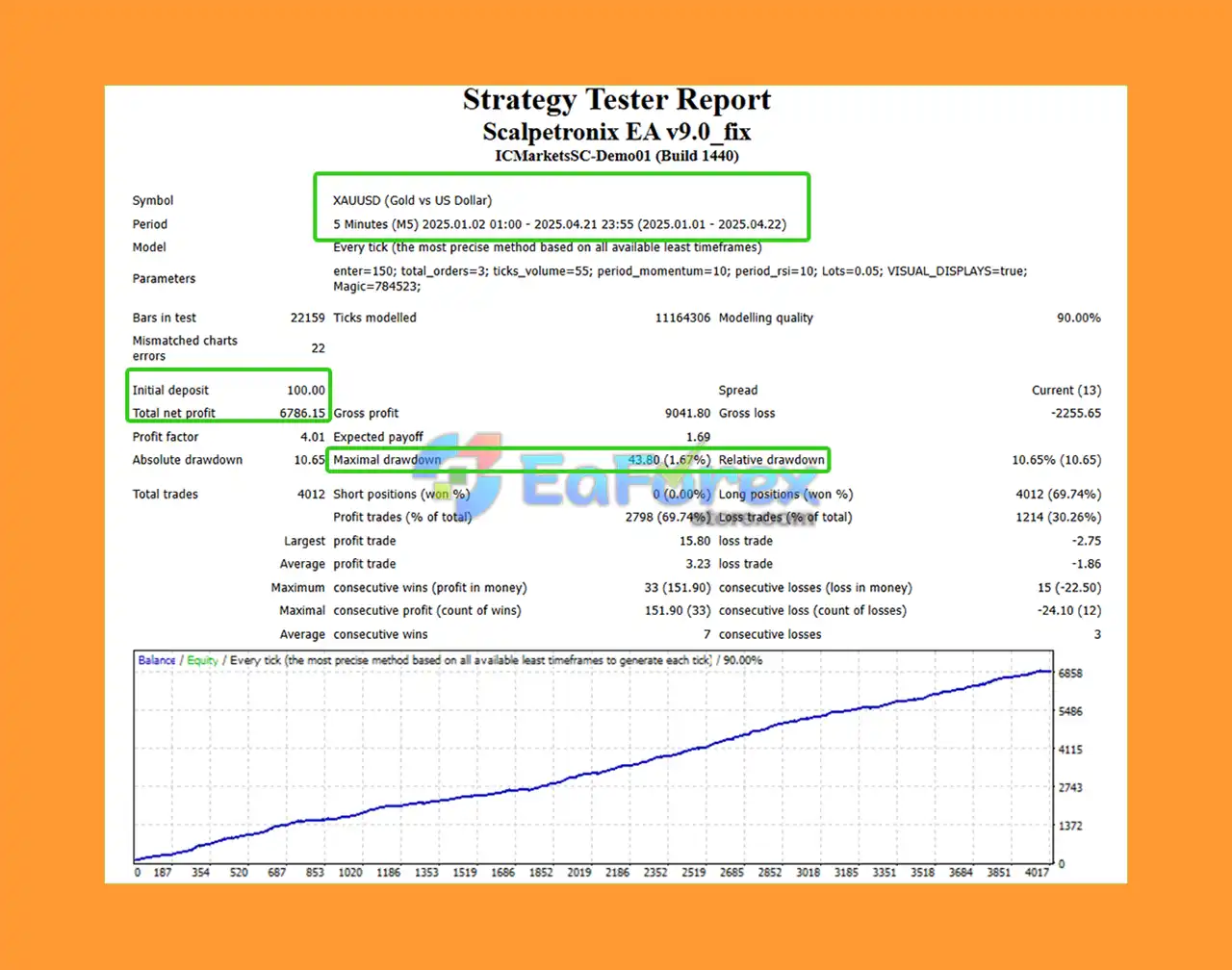
Task: Select the "XAUUSD (Gold vs US Dollar)" symbol value
Action: click(x=412, y=201)
